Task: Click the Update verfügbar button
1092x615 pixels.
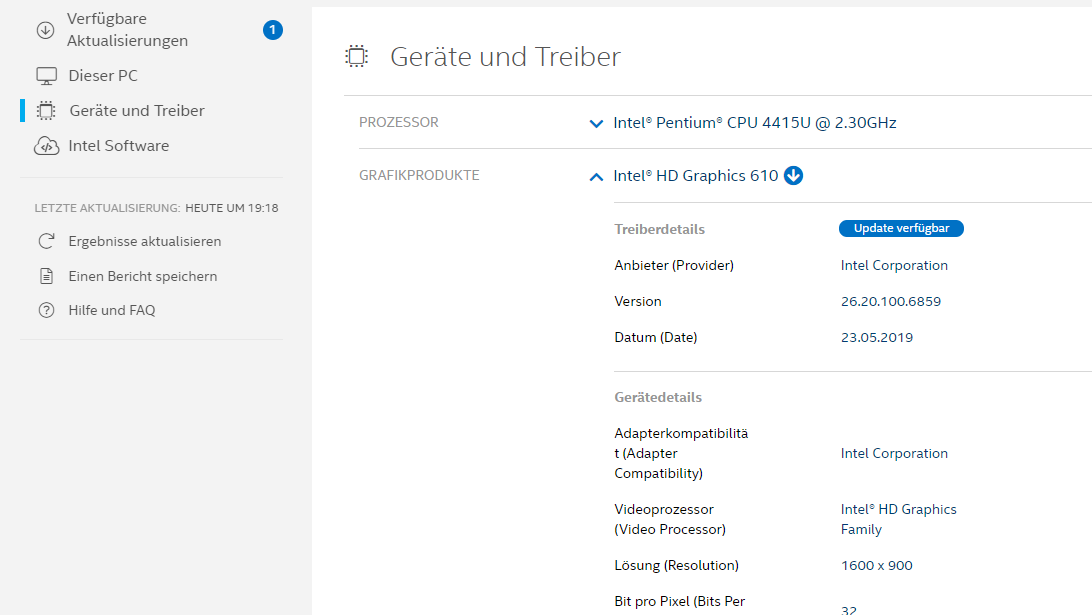Action: coord(901,228)
